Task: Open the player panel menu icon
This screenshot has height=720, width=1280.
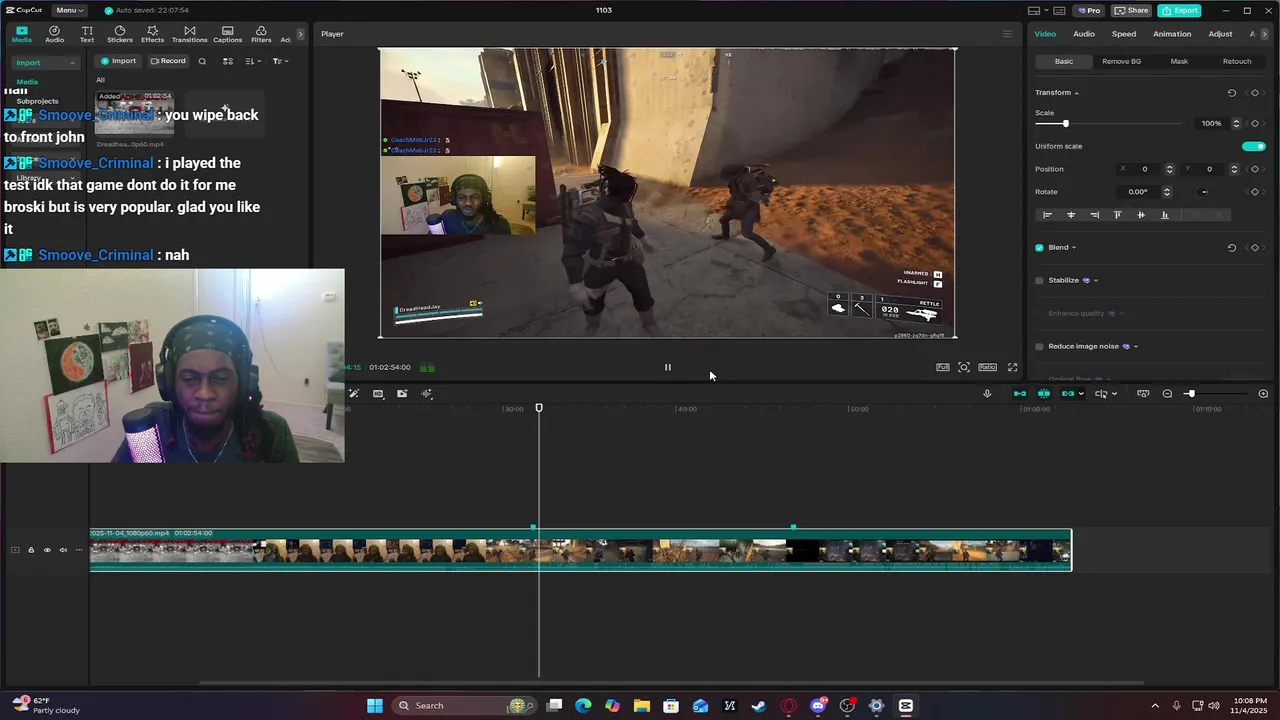Action: (1007, 34)
